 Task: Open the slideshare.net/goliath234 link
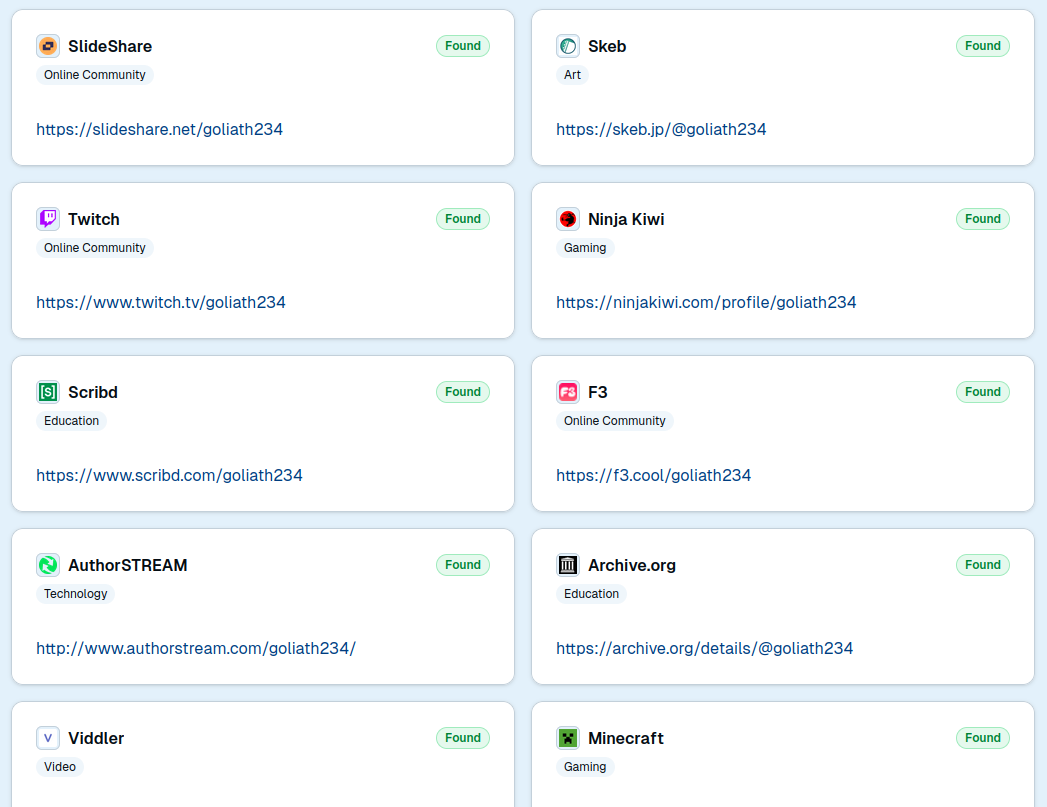point(160,129)
